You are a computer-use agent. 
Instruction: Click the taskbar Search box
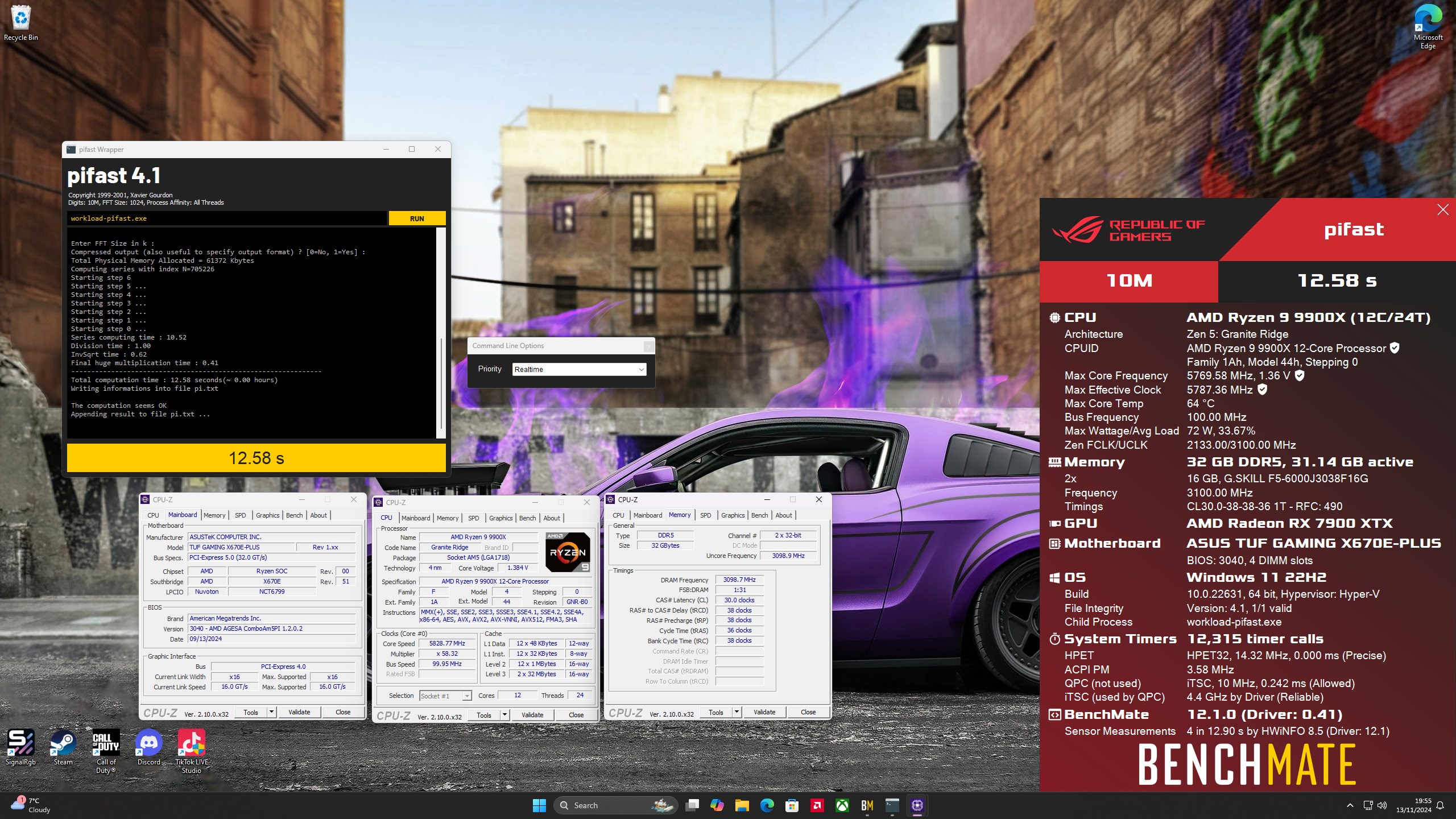tap(615, 805)
